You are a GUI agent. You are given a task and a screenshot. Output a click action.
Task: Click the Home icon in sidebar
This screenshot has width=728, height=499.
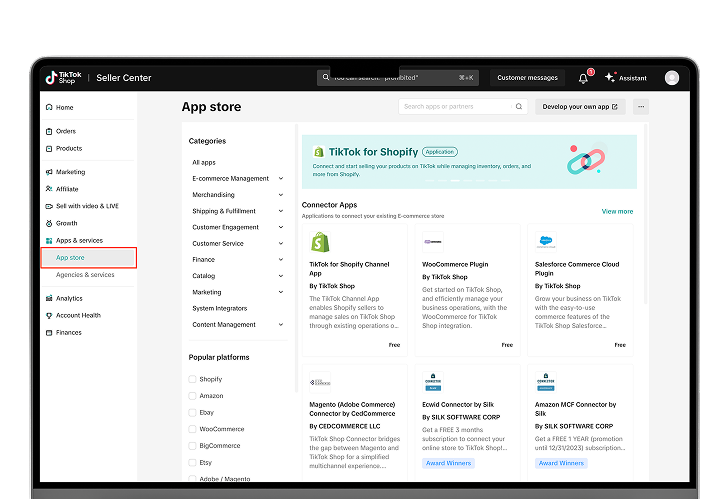(x=49, y=107)
